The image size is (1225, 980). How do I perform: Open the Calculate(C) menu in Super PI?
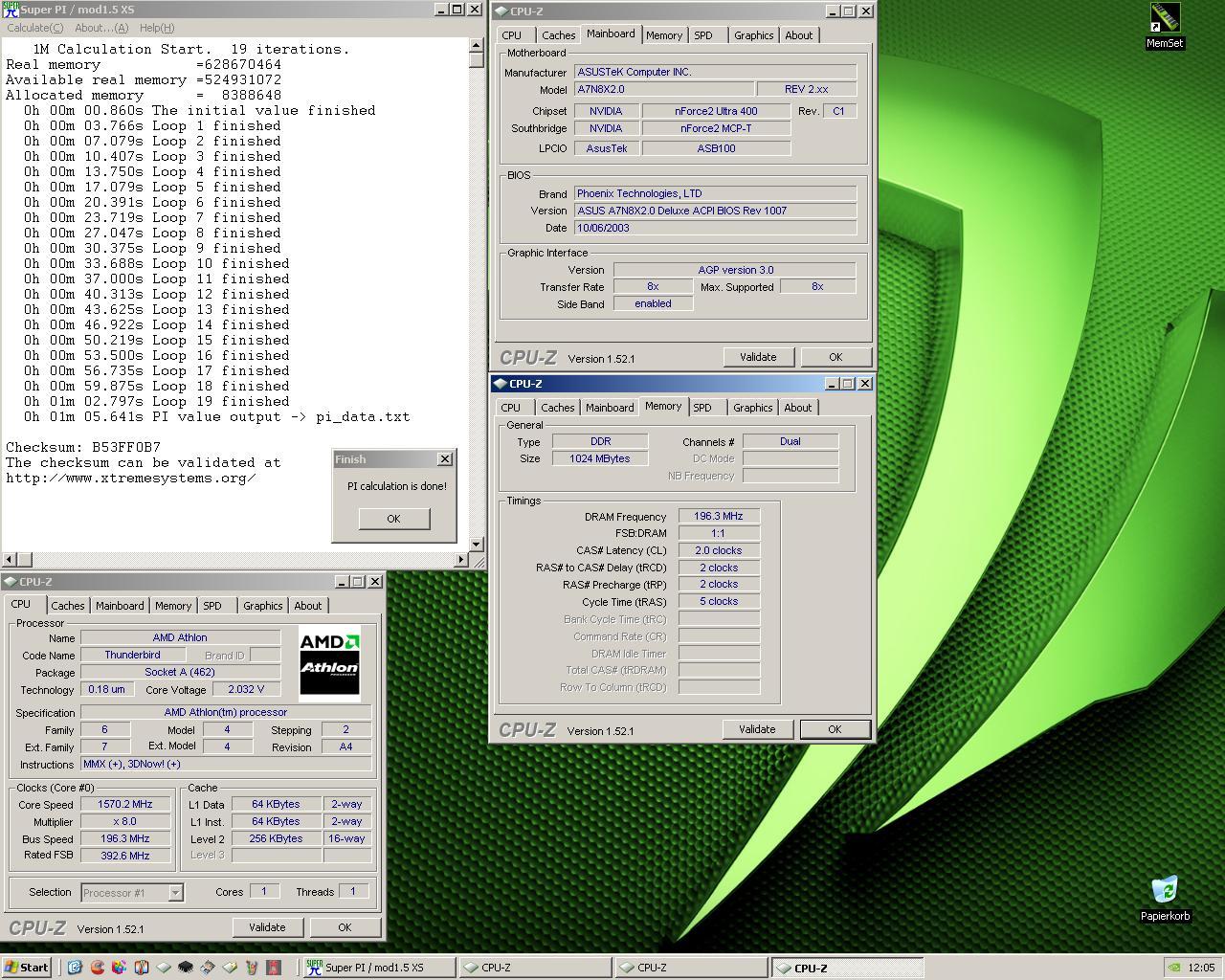pyautogui.click(x=35, y=28)
